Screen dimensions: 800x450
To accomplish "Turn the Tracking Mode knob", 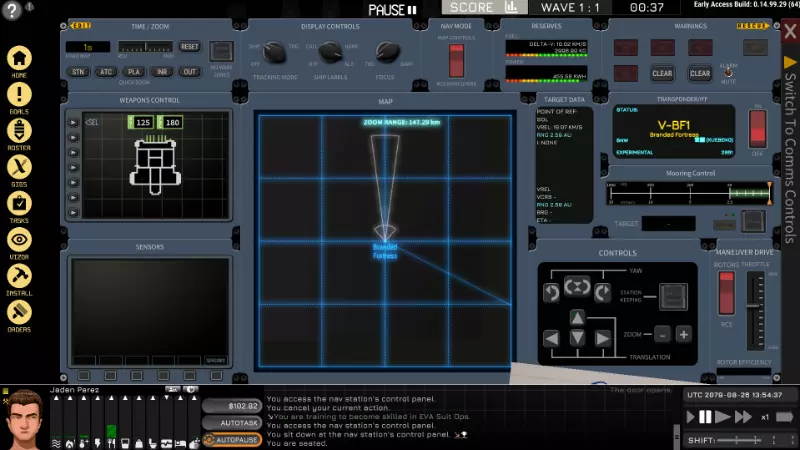I will [x=274, y=52].
